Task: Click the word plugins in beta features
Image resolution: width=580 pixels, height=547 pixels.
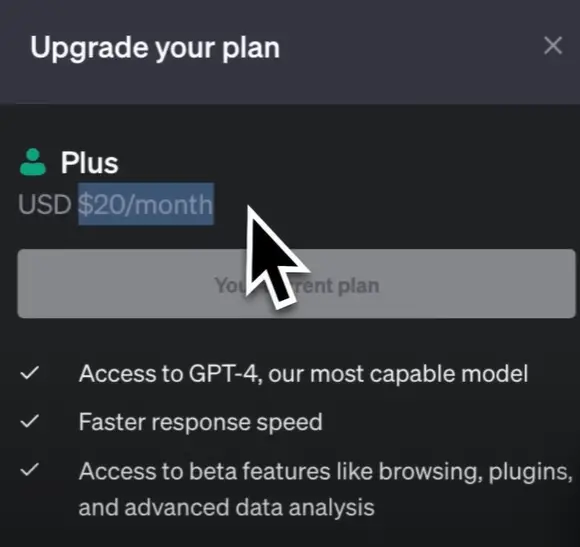Action: point(530,472)
